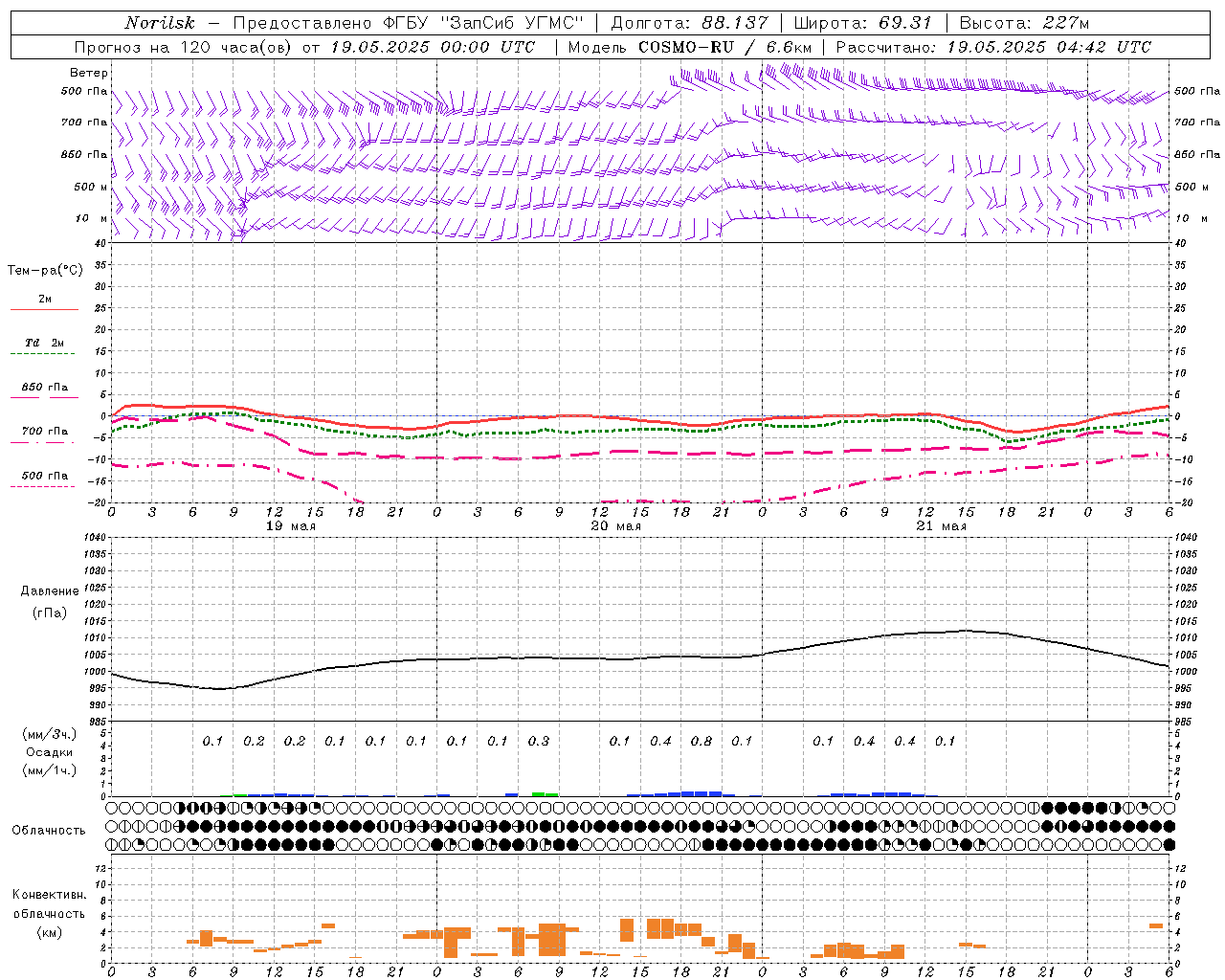Screen dimensions: 1225x980
Task: Click the 'Давление' pressure panel label
Action: (50, 591)
